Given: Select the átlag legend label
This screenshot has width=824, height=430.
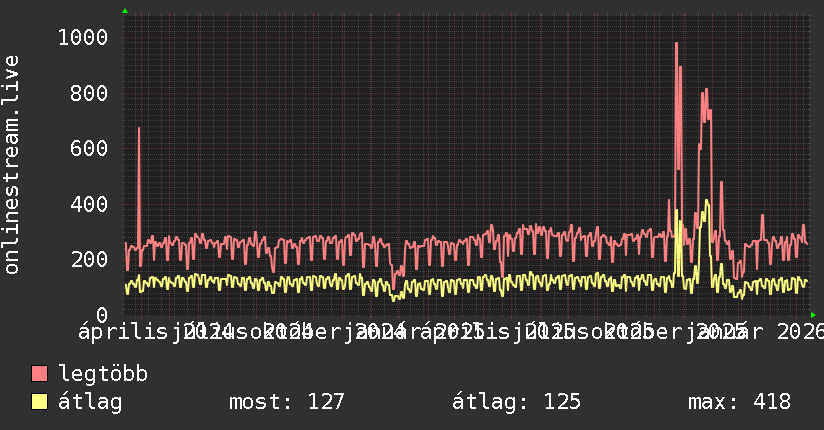Looking at the screenshot, I should 90,402.
